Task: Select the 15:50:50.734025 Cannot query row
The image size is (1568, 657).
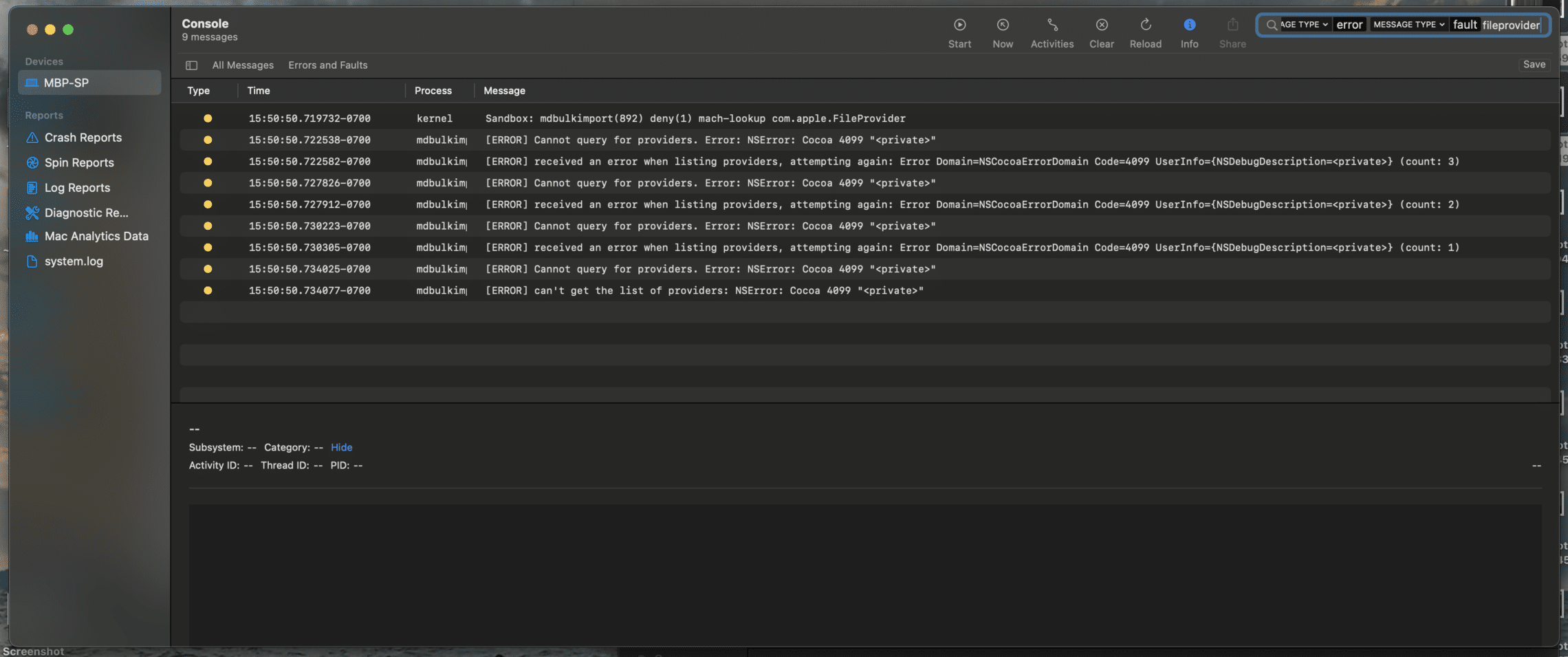Action: [865, 269]
